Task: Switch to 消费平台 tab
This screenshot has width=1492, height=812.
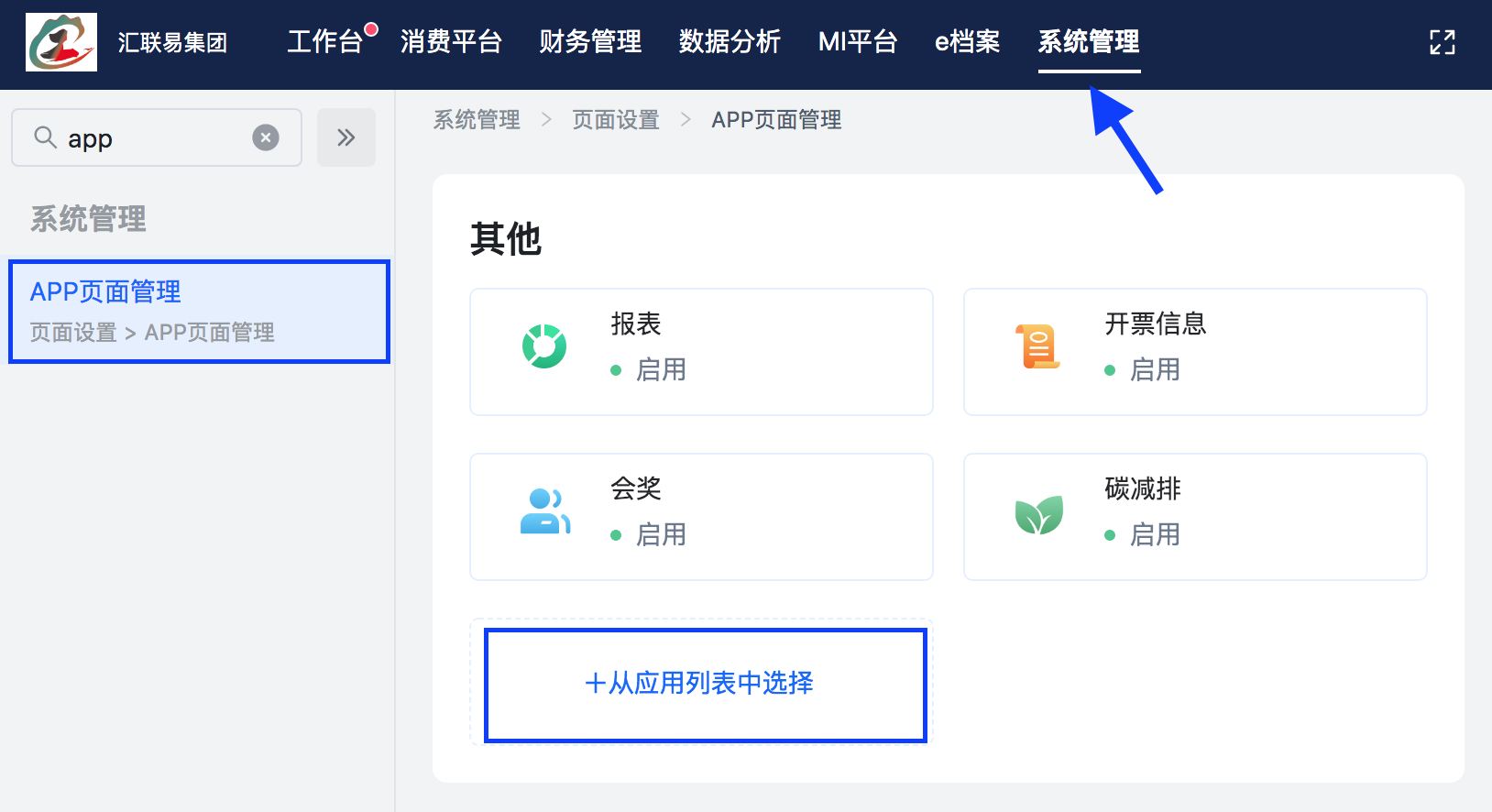Action: point(451,41)
